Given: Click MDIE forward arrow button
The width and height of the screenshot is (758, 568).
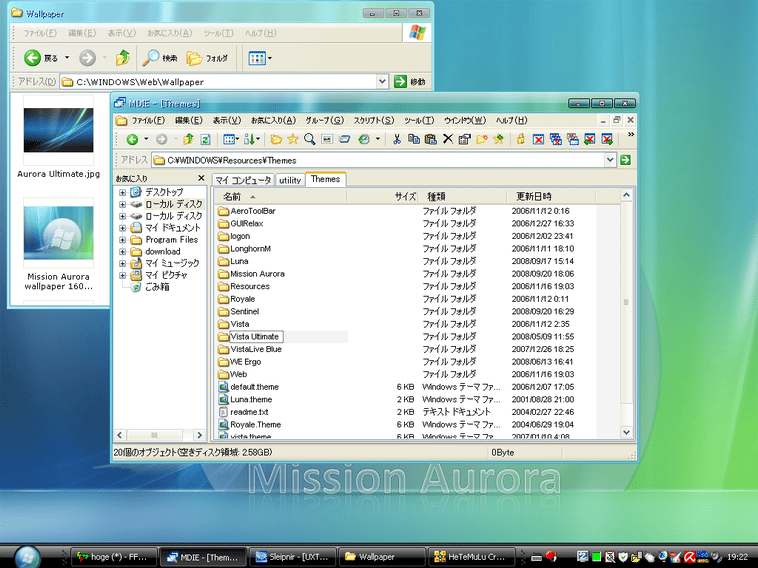Looking at the screenshot, I should pyautogui.click(x=161, y=140).
